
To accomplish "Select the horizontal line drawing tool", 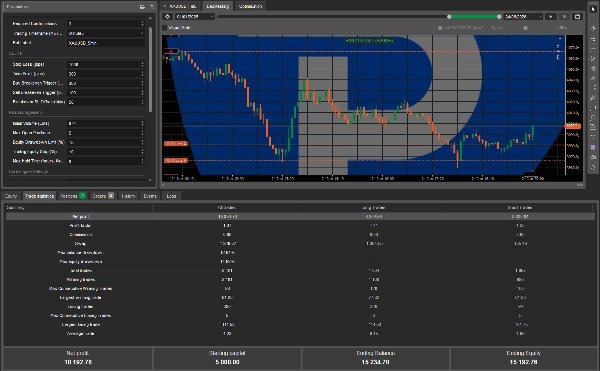I will coord(593,49).
